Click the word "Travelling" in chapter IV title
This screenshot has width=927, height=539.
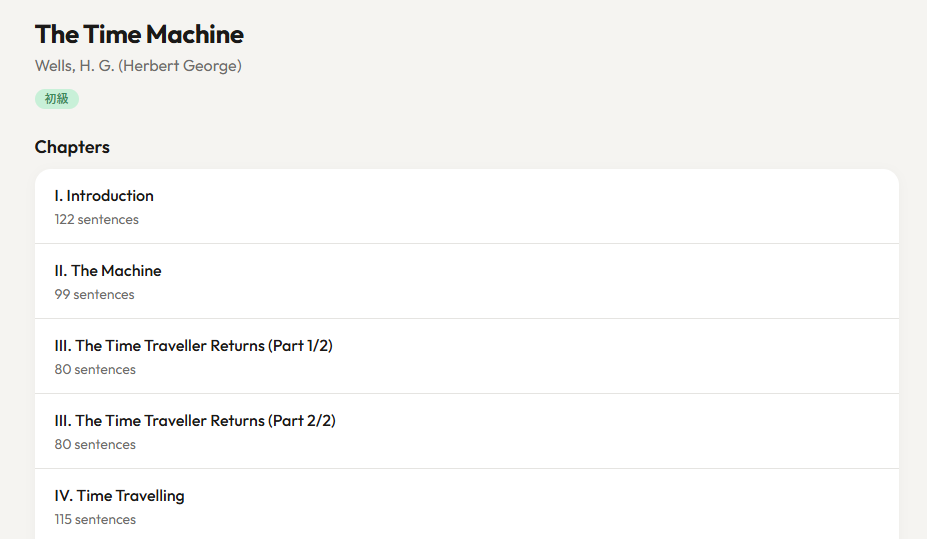pos(150,496)
